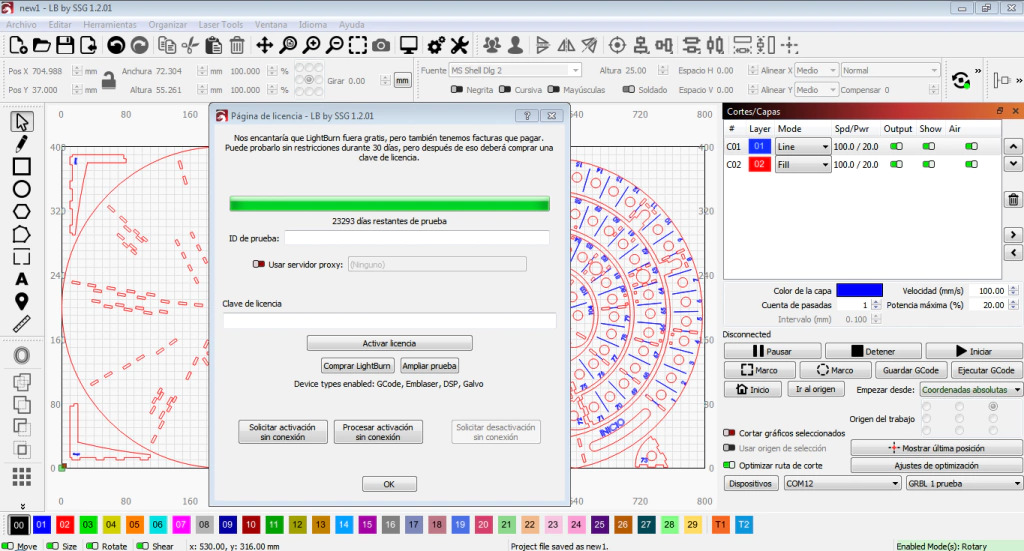Screen dimensions: 1024x551
Task: Select the Text tool (A)
Action: click(x=22, y=279)
